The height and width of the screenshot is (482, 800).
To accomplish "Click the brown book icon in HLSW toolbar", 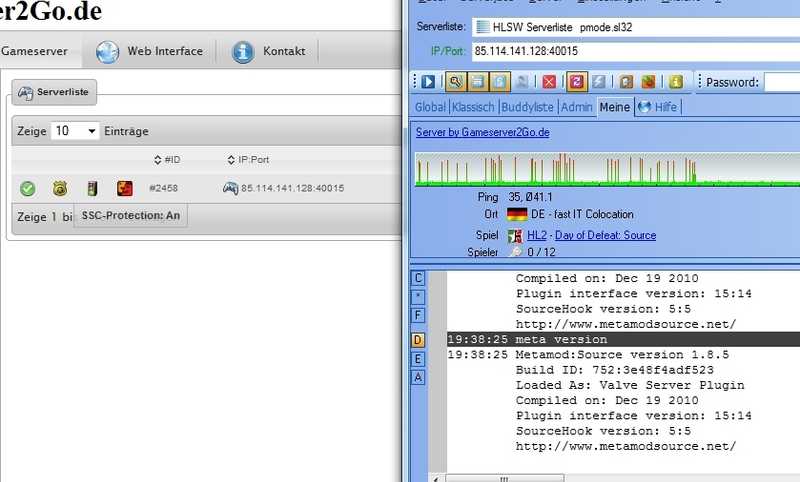I will point(627,82).
